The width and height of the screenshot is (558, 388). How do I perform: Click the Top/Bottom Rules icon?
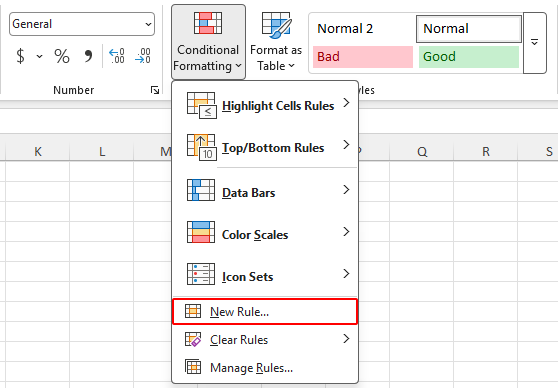(201, 147)
